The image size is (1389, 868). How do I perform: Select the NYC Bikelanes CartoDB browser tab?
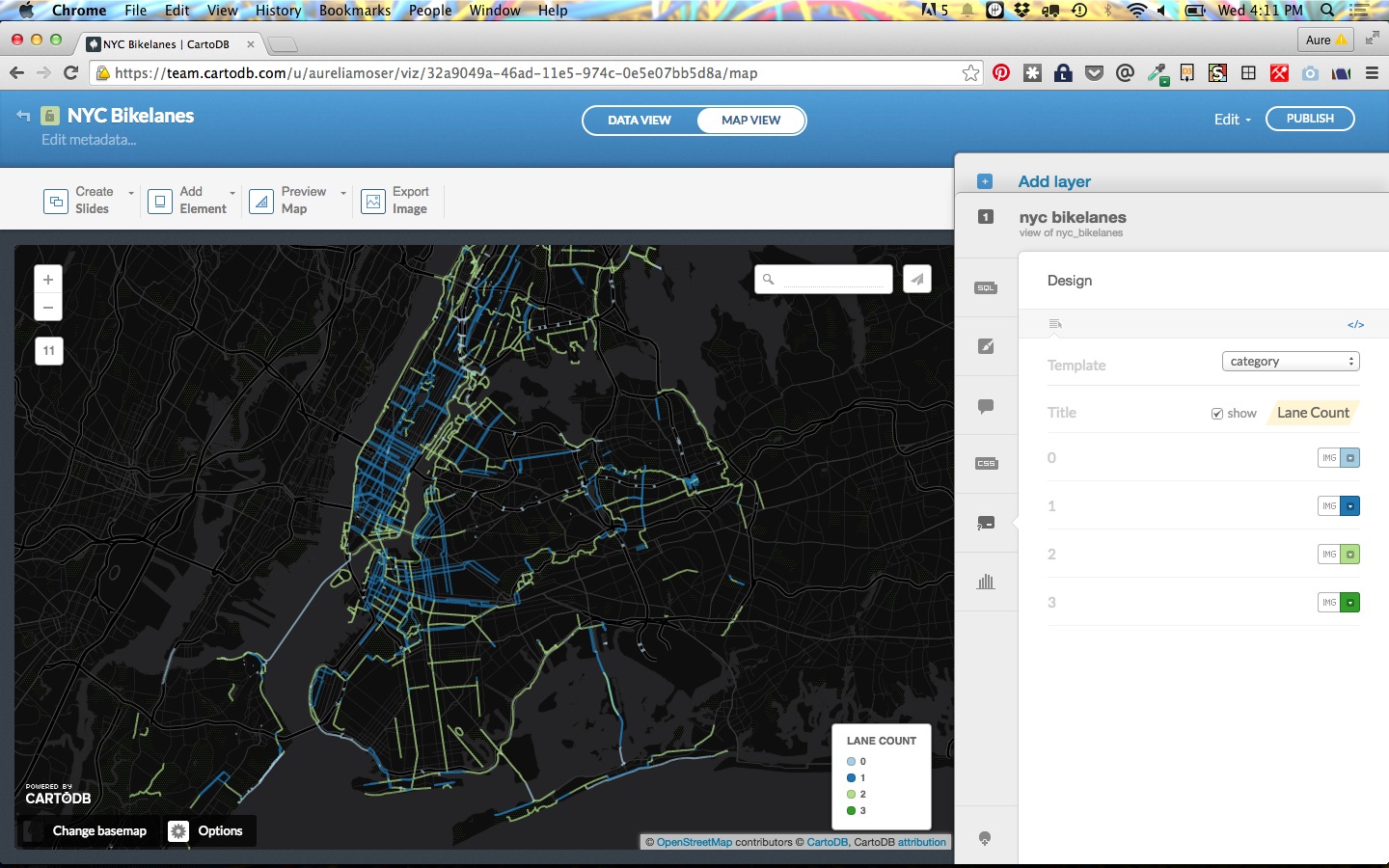(170, 44)
